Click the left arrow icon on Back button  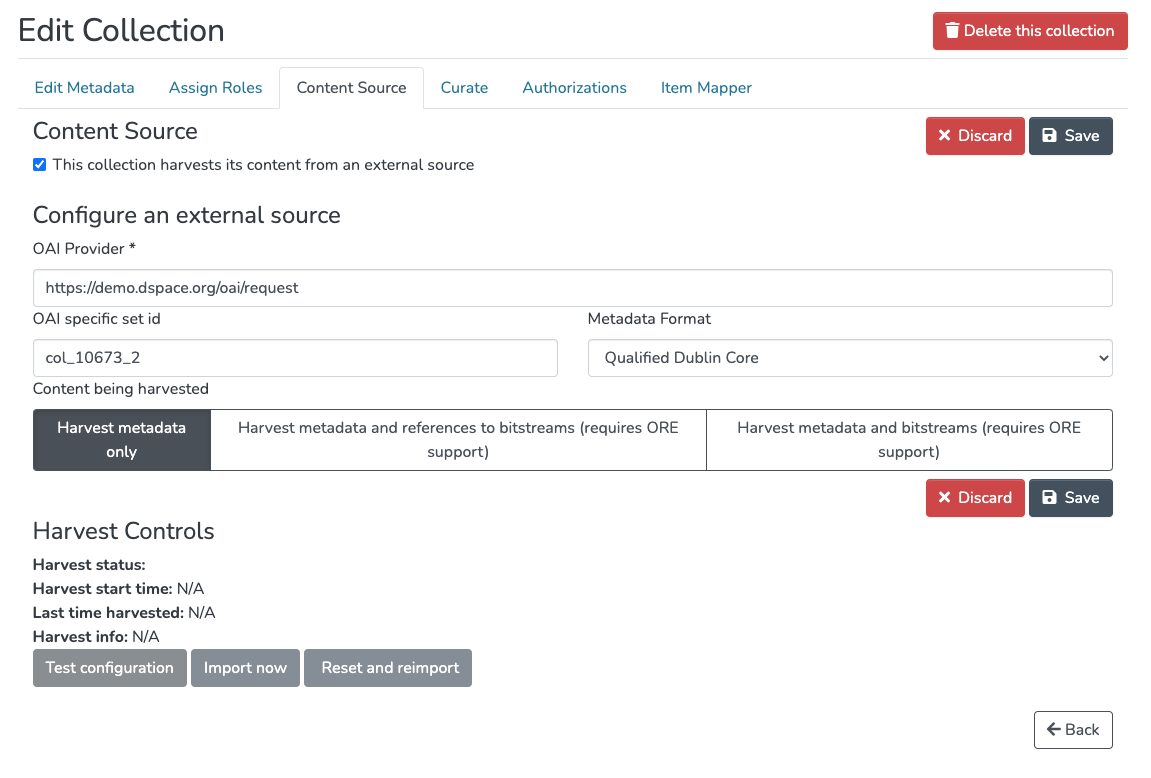pos(1053,730)
